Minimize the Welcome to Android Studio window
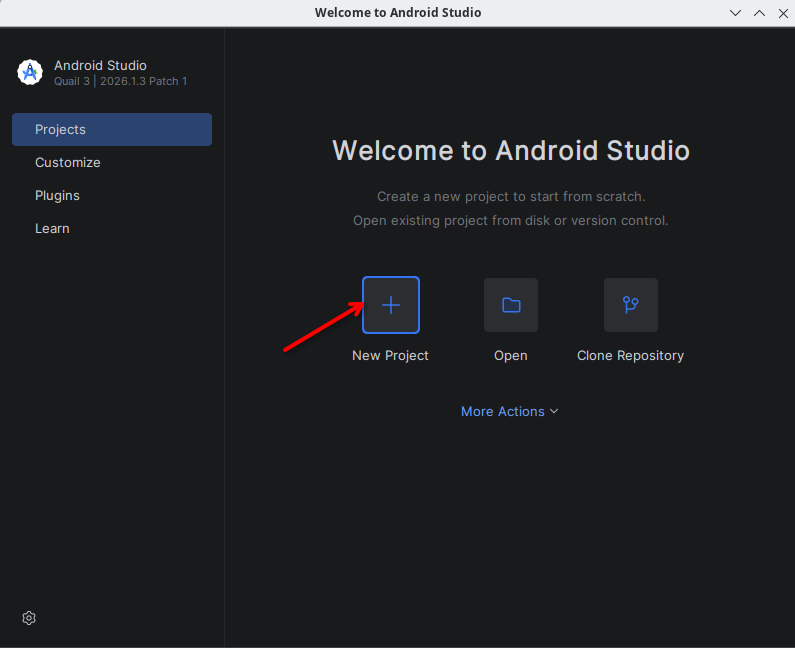The width and height of the screenshot is (795, 648). [x=735, y=13]
